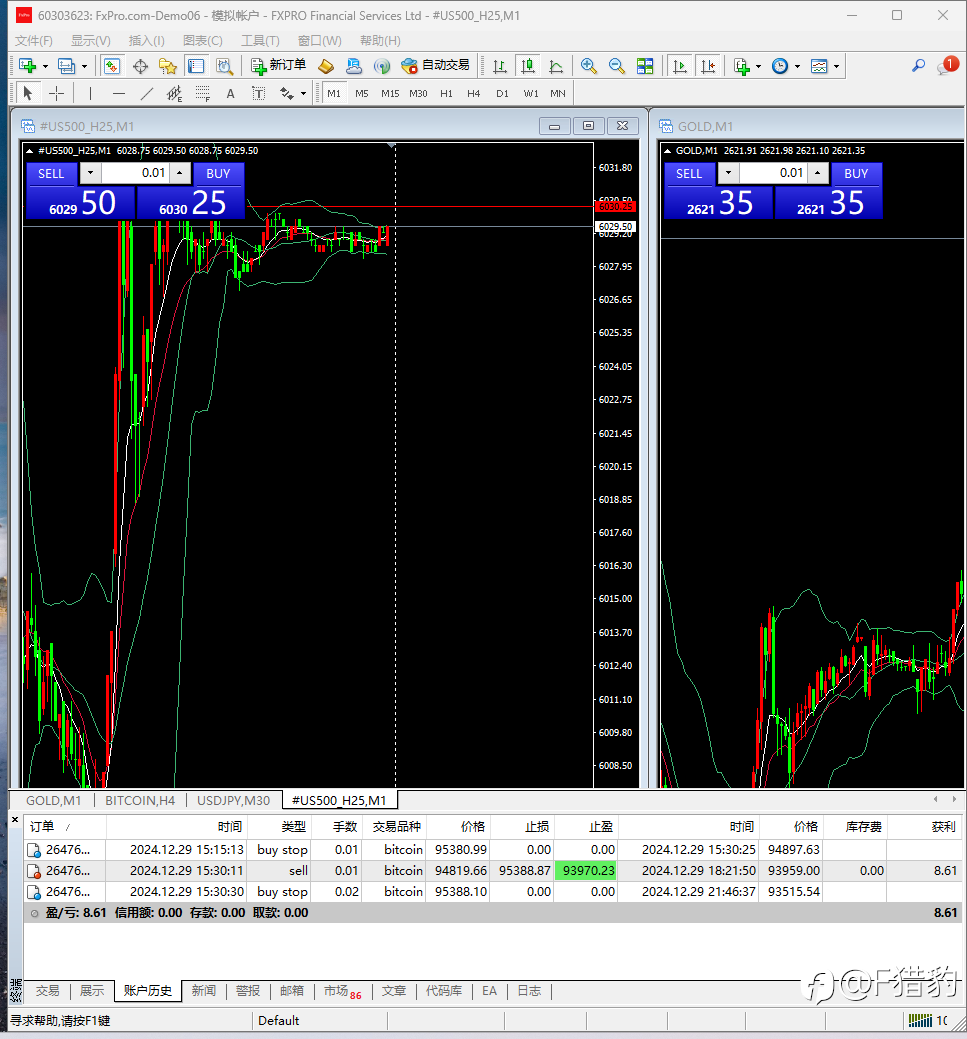Click the New Chart icon
Image resolution: width=967 pixels, height=1039 pixels.
pos(27,66)
